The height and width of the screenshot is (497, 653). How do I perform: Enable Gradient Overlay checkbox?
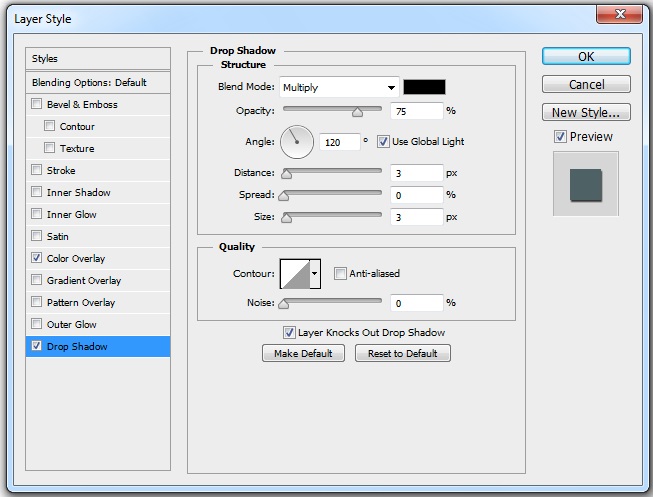coord(37,280)
